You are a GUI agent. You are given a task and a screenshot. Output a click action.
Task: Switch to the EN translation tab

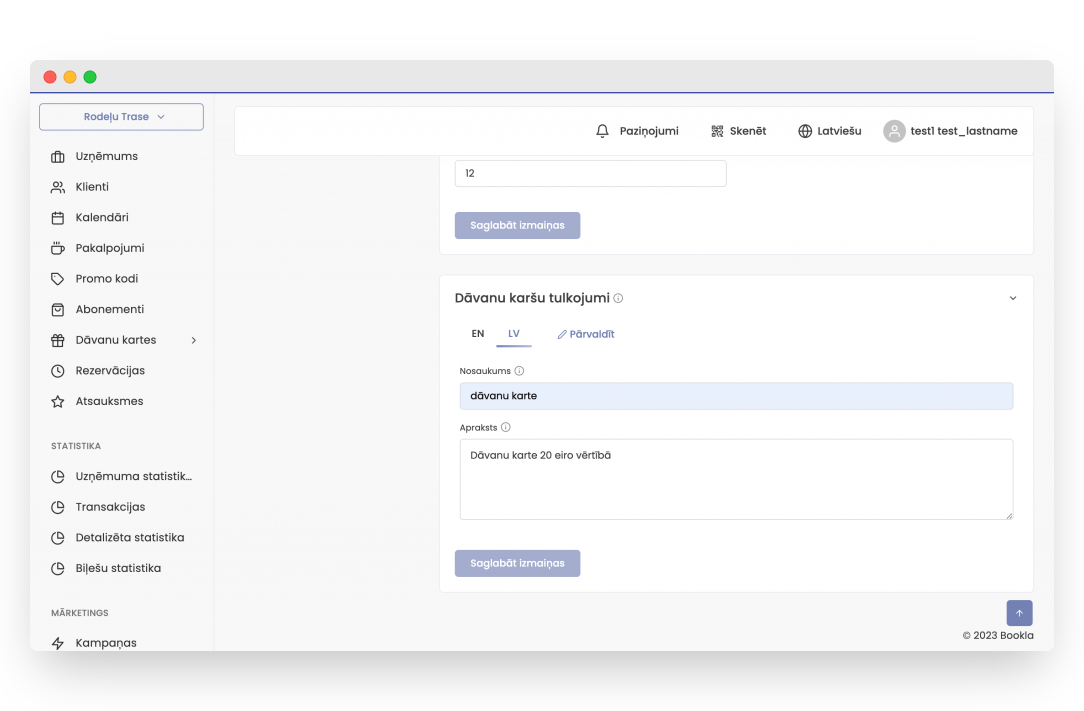(478, 334)
